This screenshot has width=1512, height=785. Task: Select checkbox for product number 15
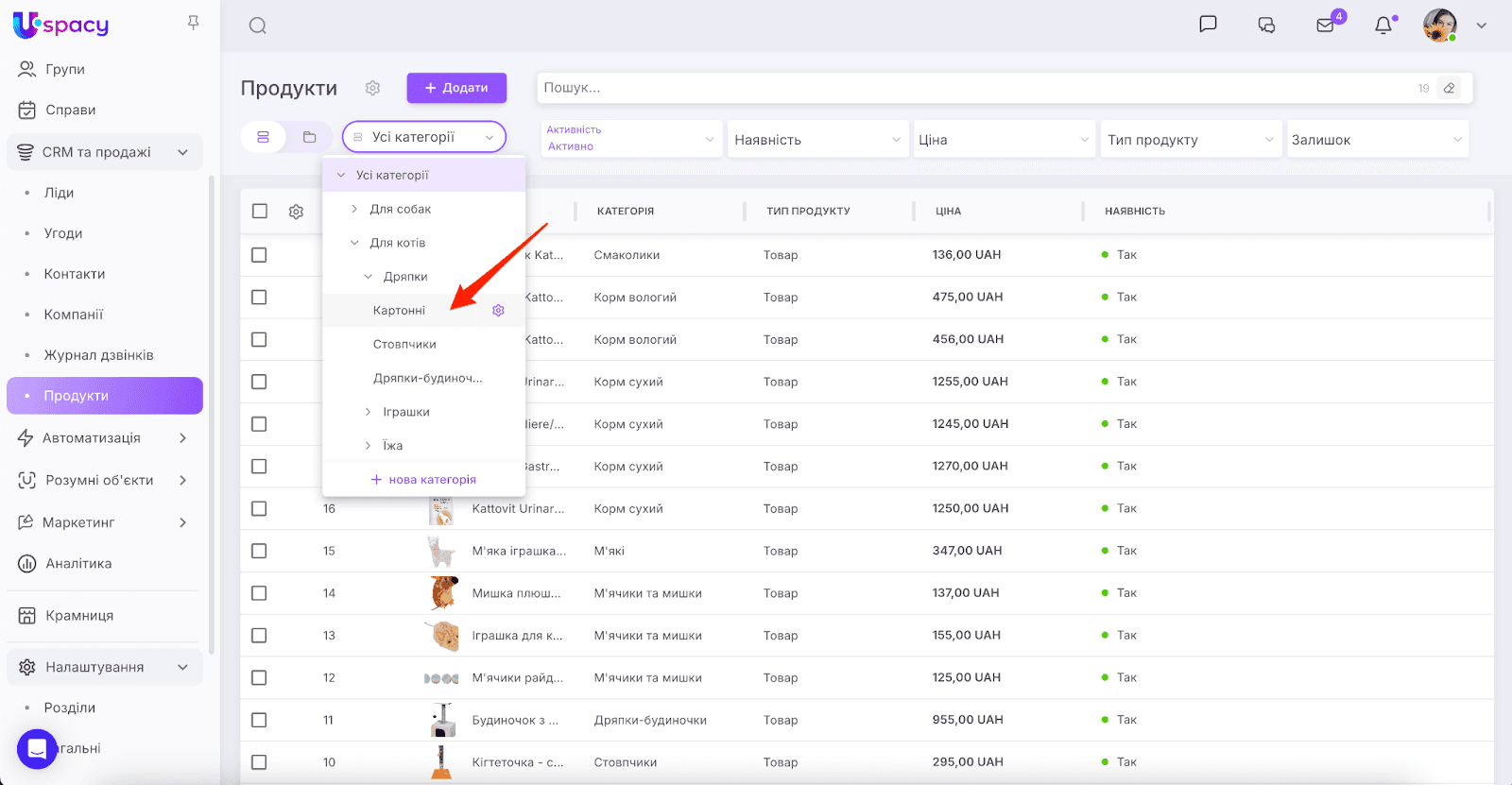259,551
